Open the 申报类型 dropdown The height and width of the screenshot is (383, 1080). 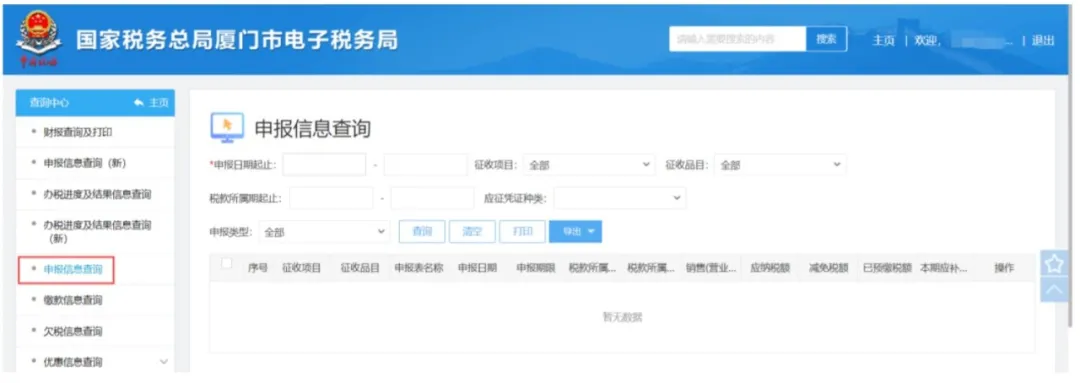tap(324, 232)
